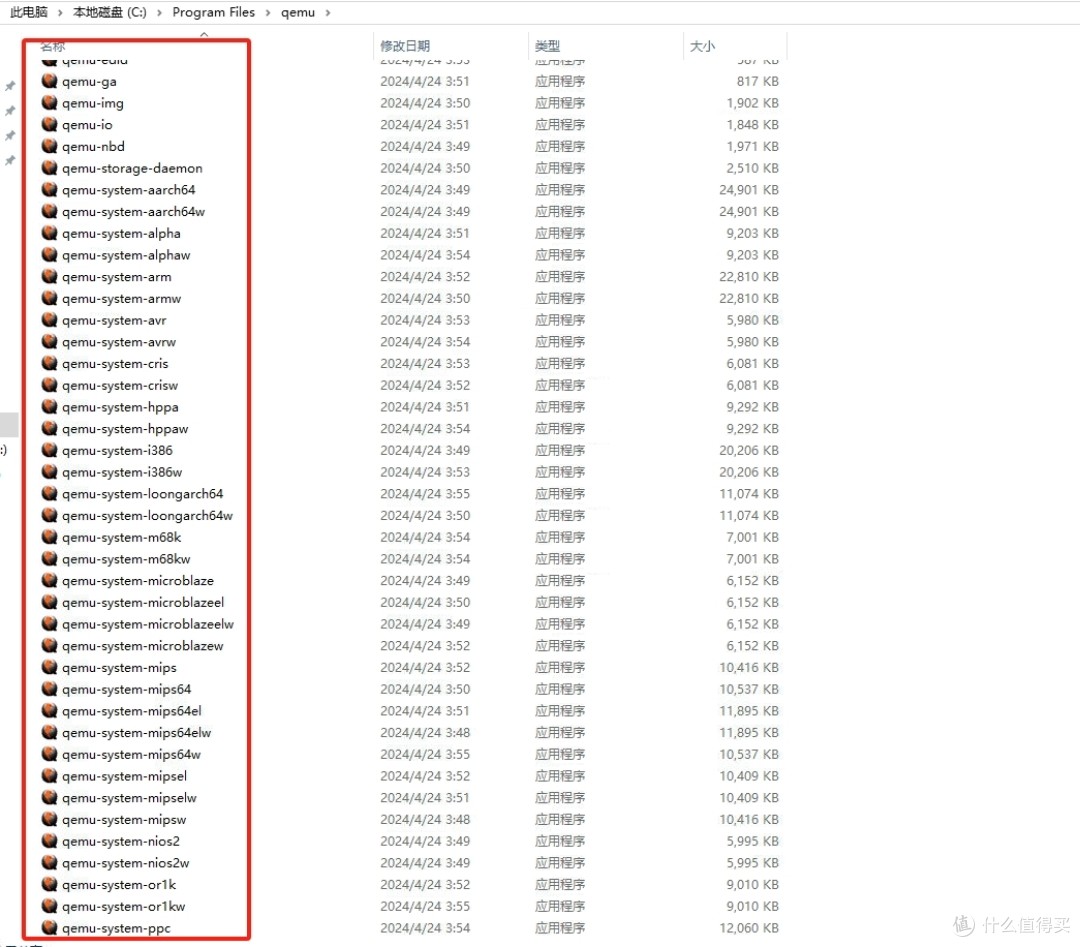Click the sort arrow above name column
Viewport: 1080px width, 947px height.
click(x=204, y=34)
